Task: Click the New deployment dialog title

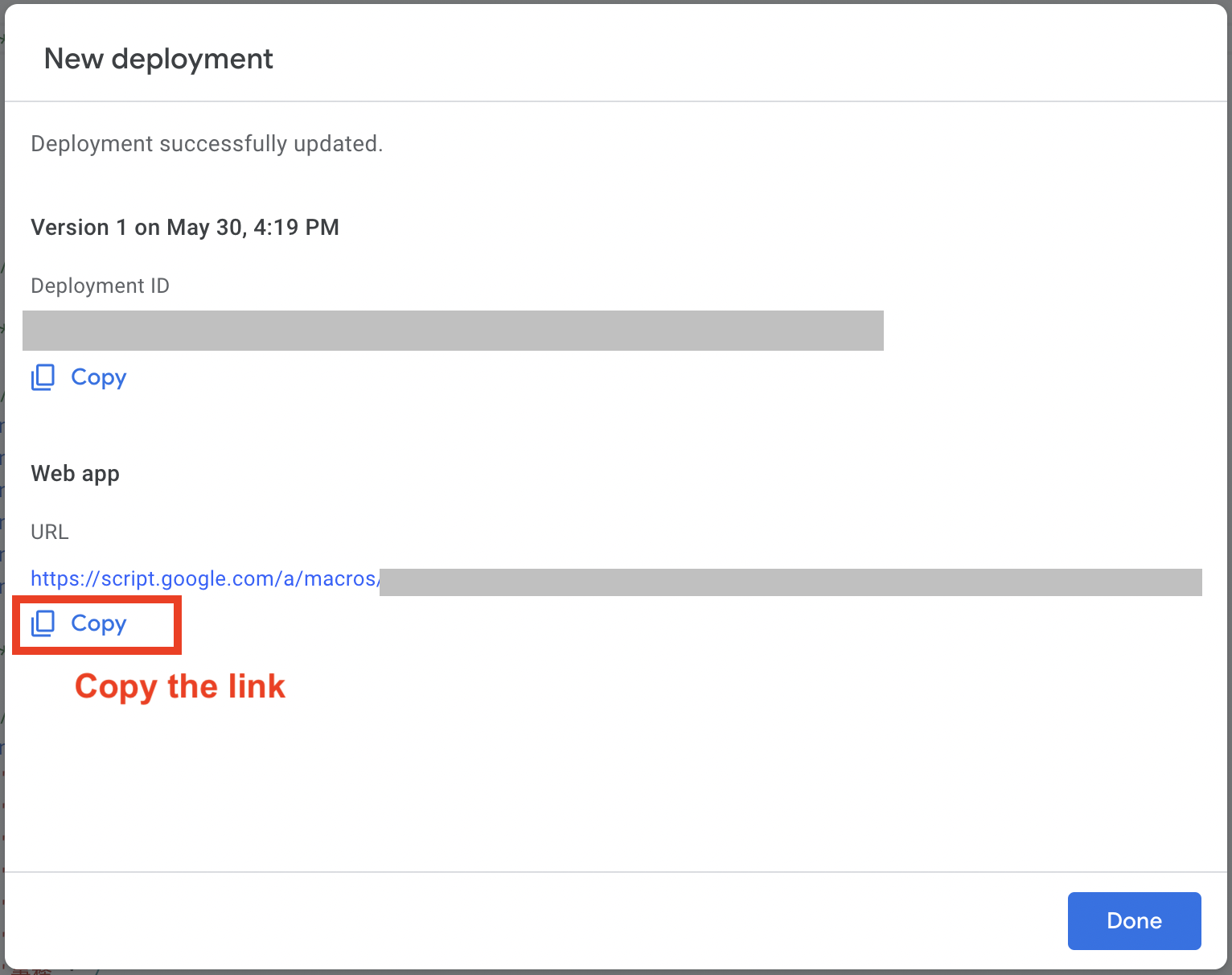Action: [158, 58]
